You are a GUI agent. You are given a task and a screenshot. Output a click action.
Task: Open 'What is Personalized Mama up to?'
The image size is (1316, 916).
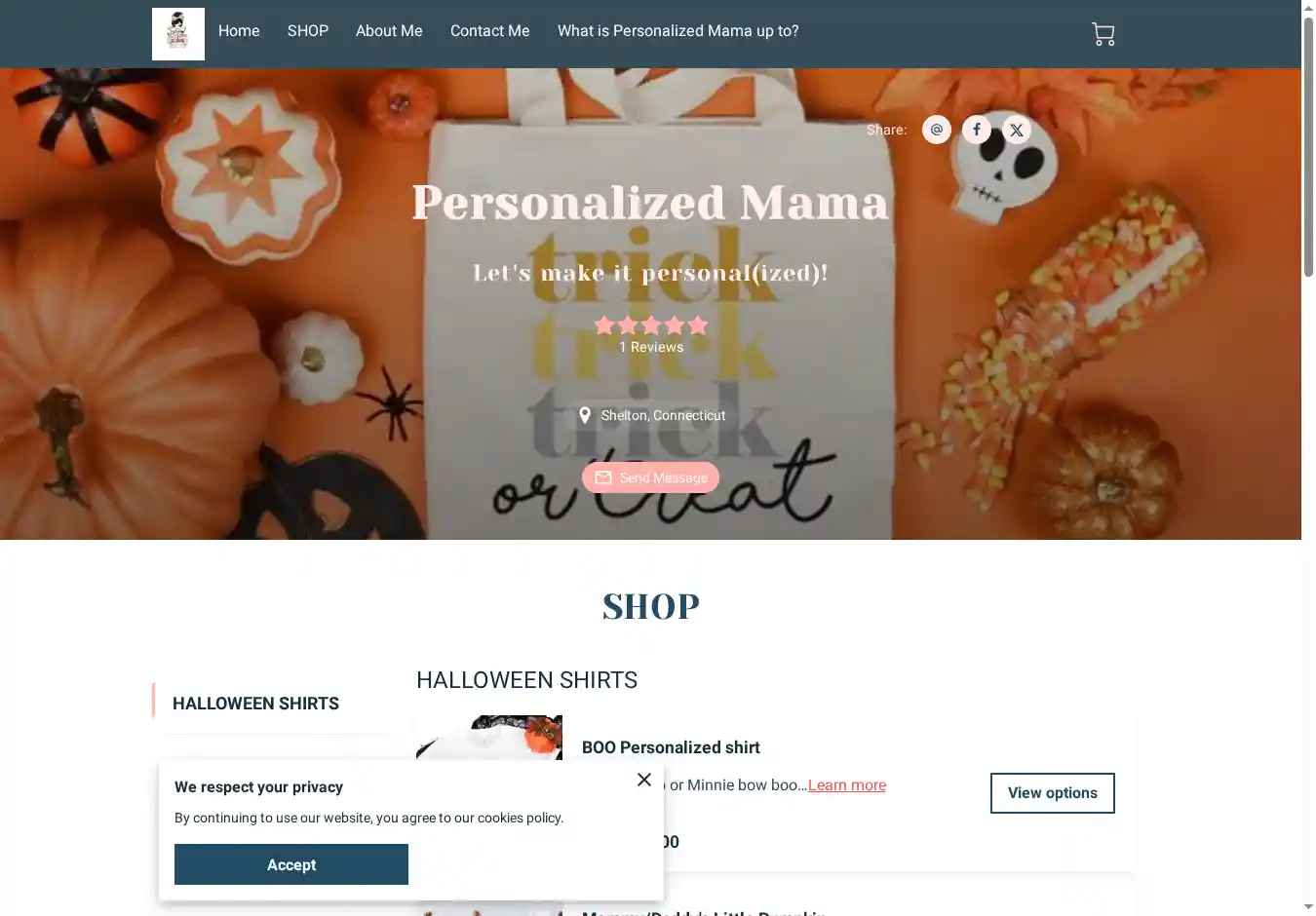coord(678,31)
